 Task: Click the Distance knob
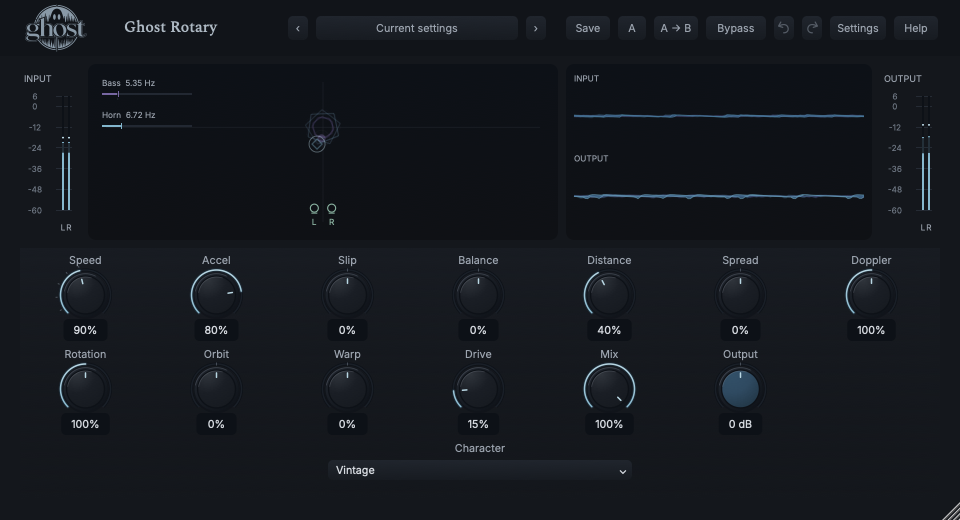coord(609,295)
